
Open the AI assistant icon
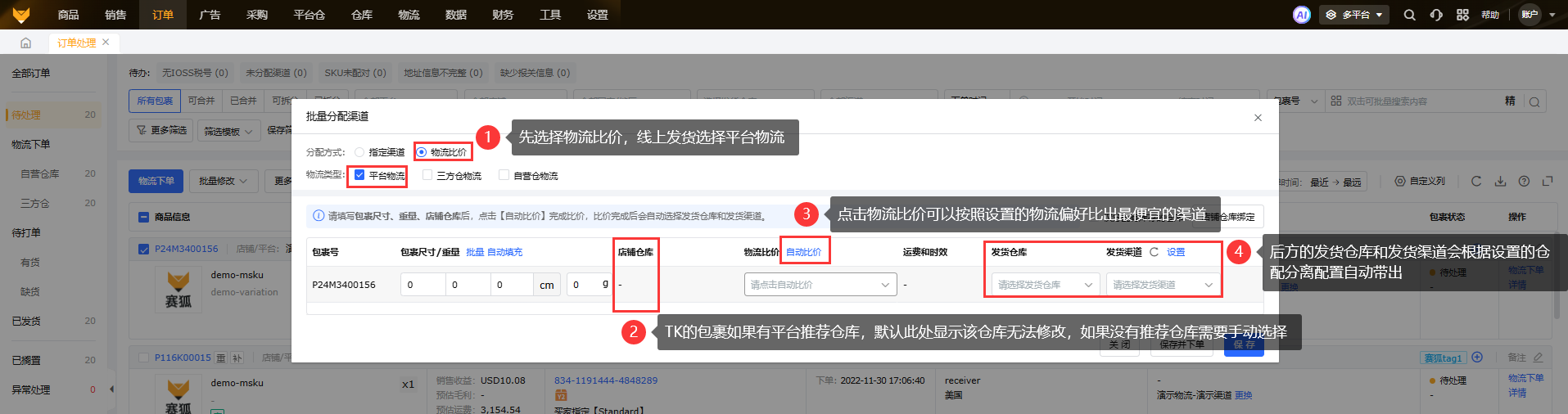tap(1302, 15)
